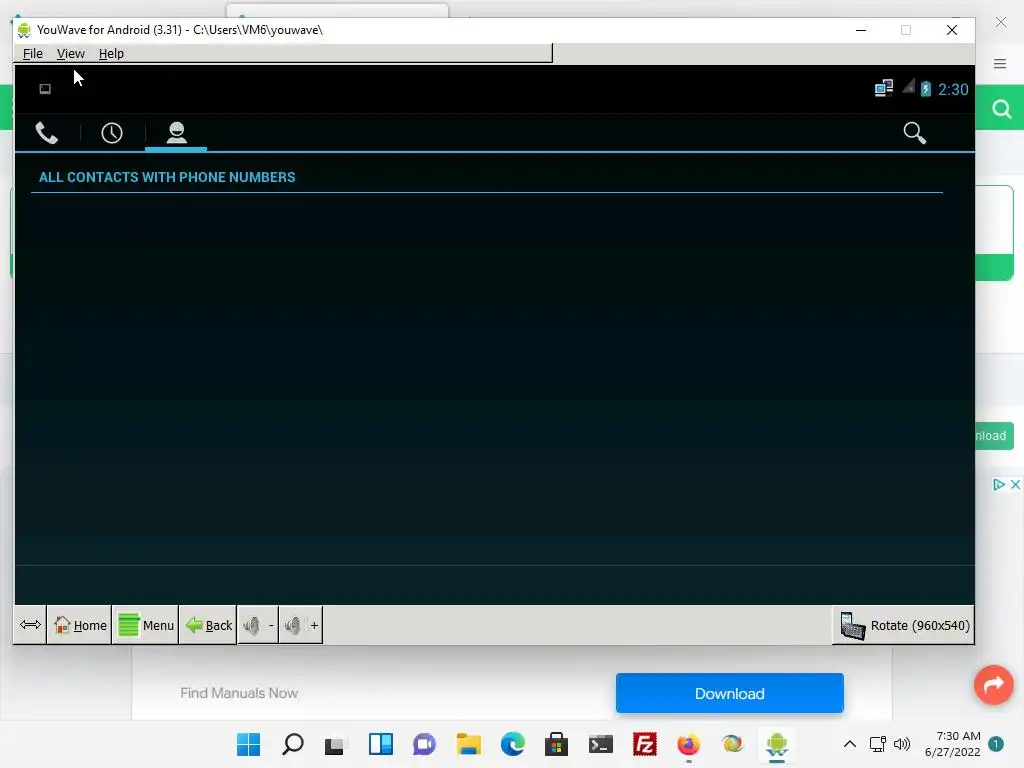Open the notification badge in system tray
The image size is (1024, 768).
(996, 744)
